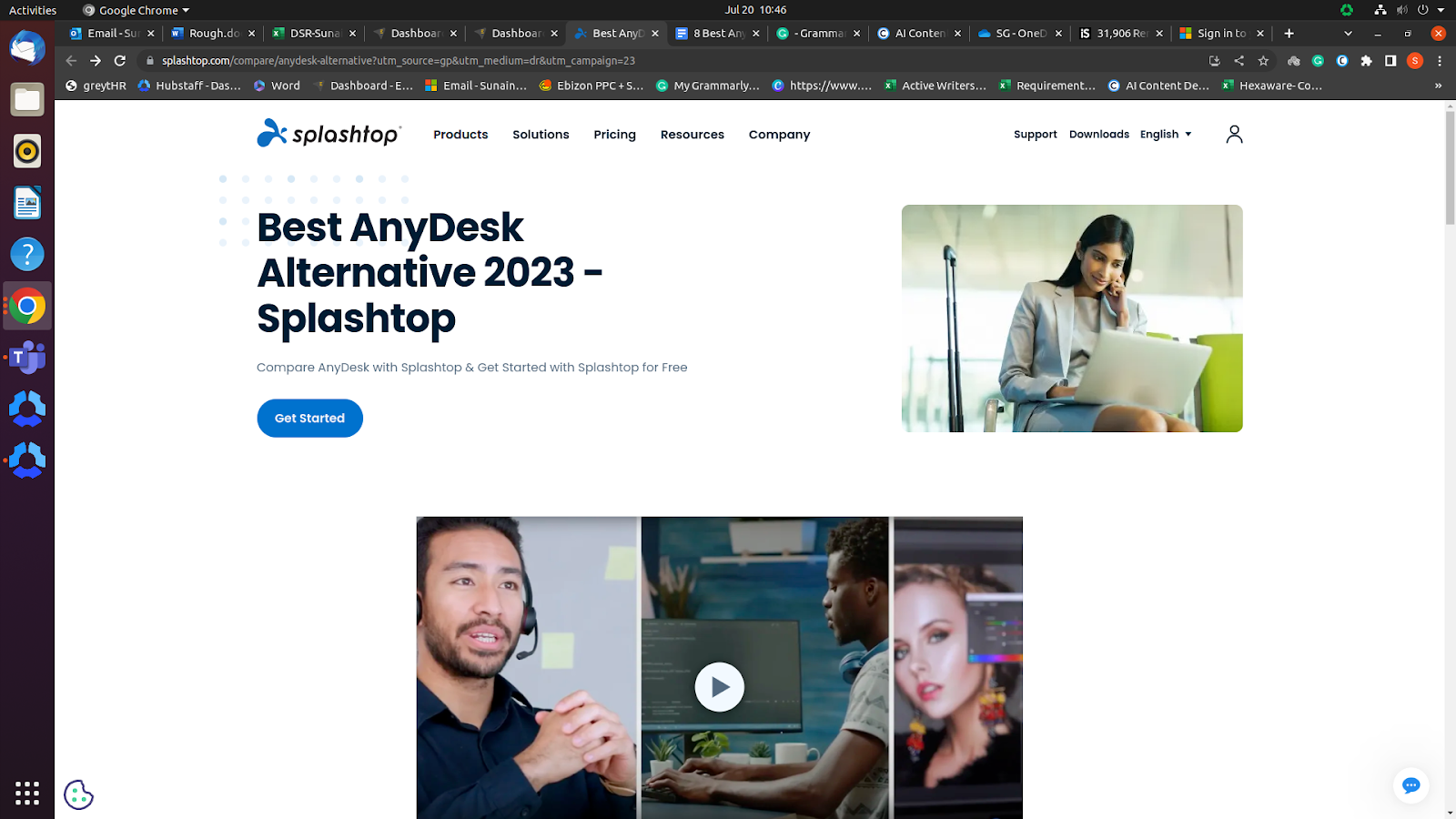The height and width of the screenshot is (819, 1456).
Task: Open the Downloads link in navbar
Action: 1098,134
